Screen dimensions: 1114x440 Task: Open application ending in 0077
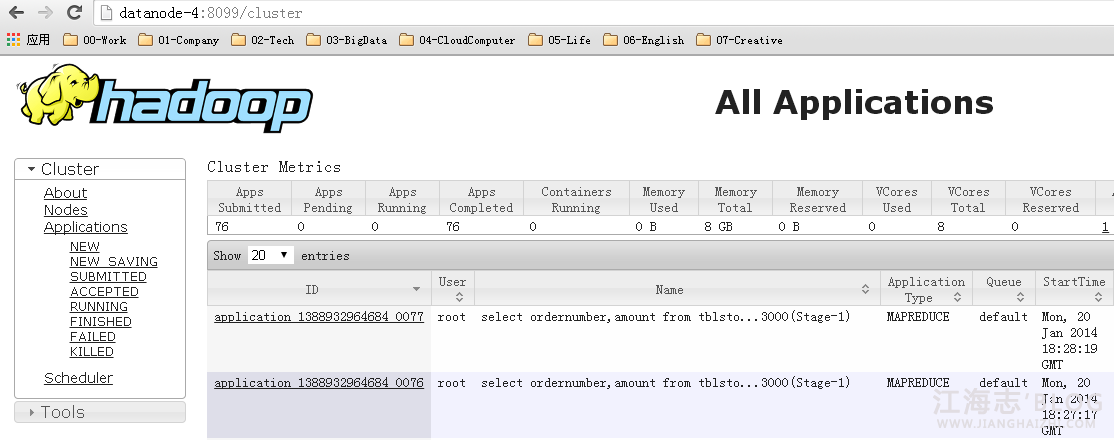(318, 317)
